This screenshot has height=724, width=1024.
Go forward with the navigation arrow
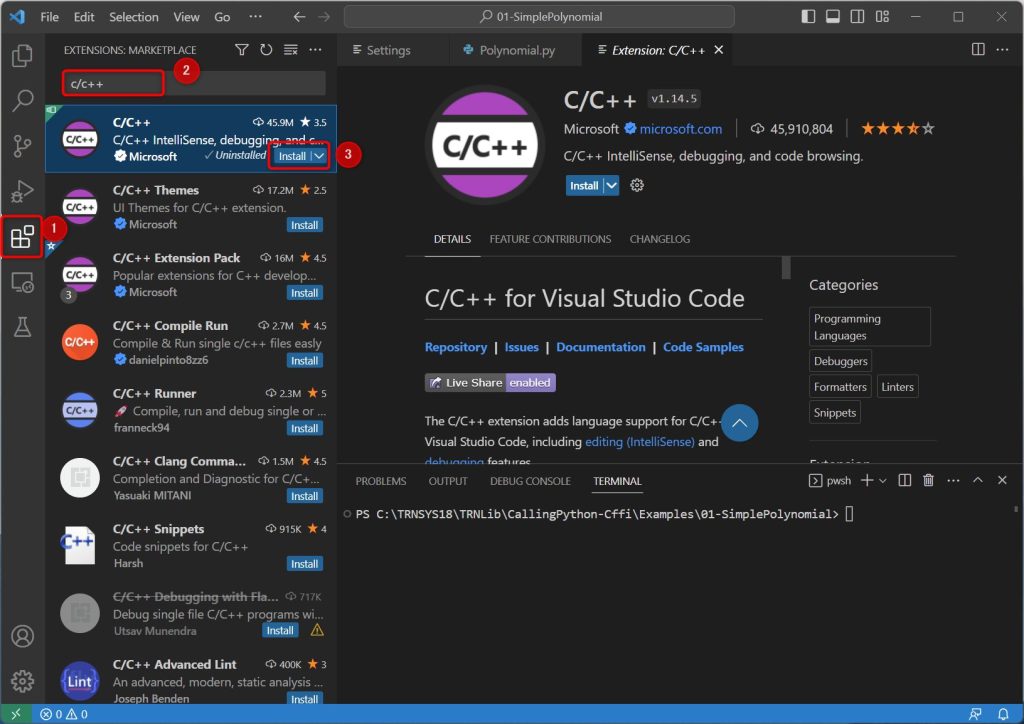[x=324, y=17]
